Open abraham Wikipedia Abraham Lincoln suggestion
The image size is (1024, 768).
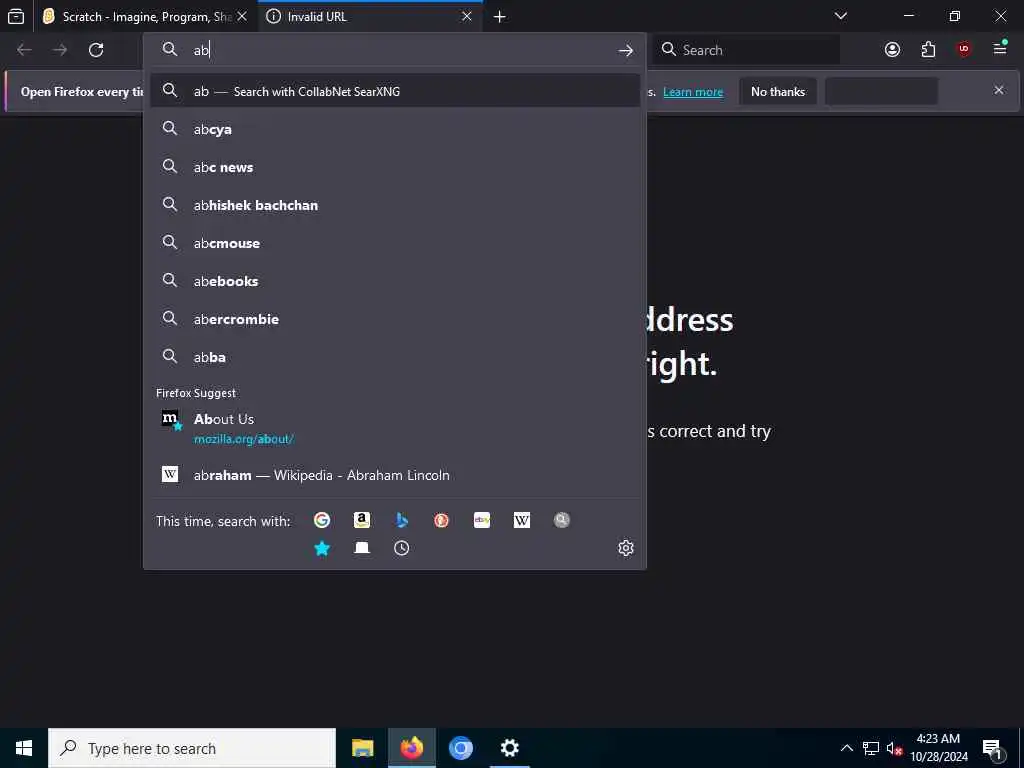(x=394, y=475)
